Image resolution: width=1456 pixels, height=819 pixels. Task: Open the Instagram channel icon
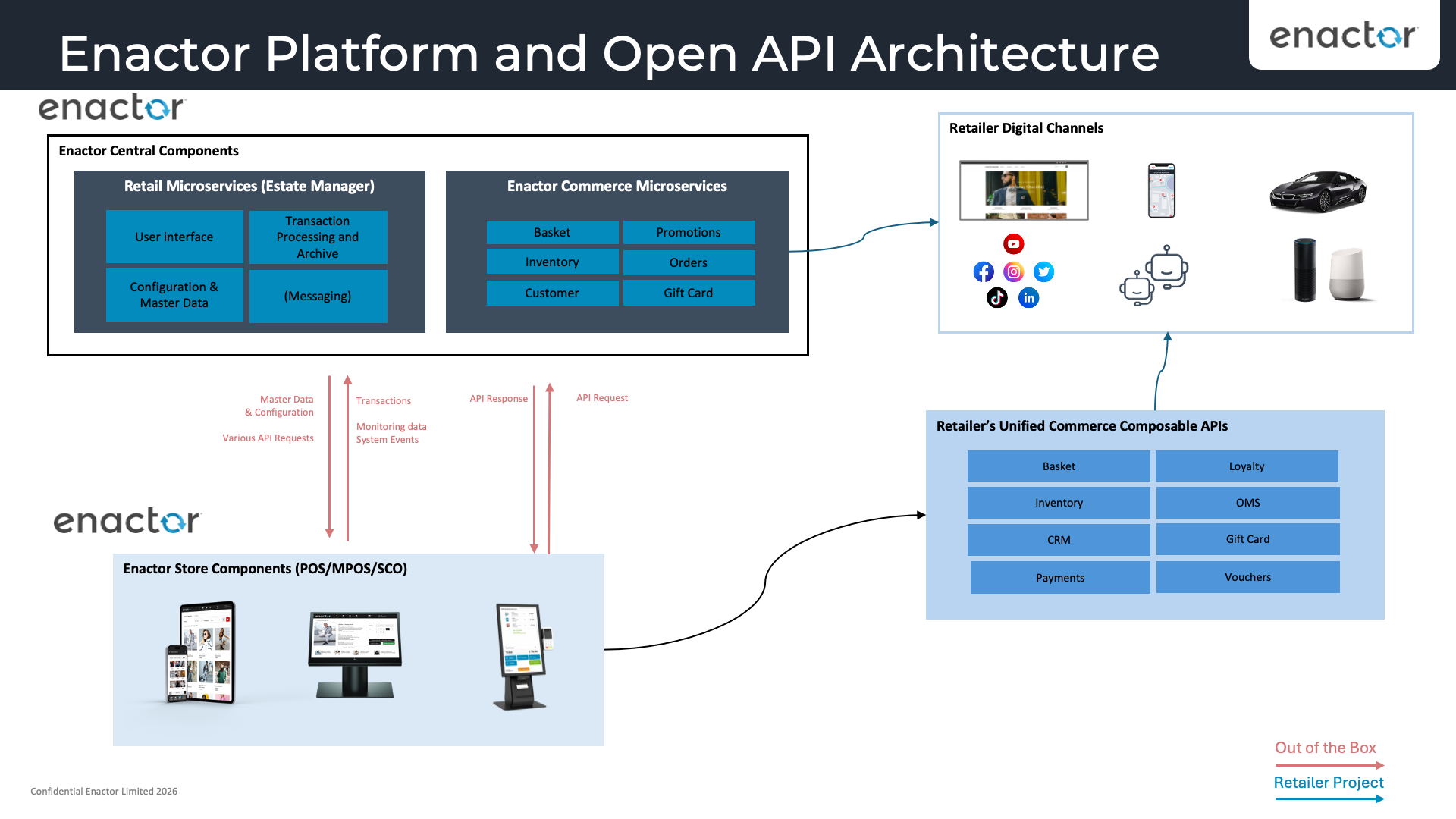pyautogui.click(x=1014, y=271)
